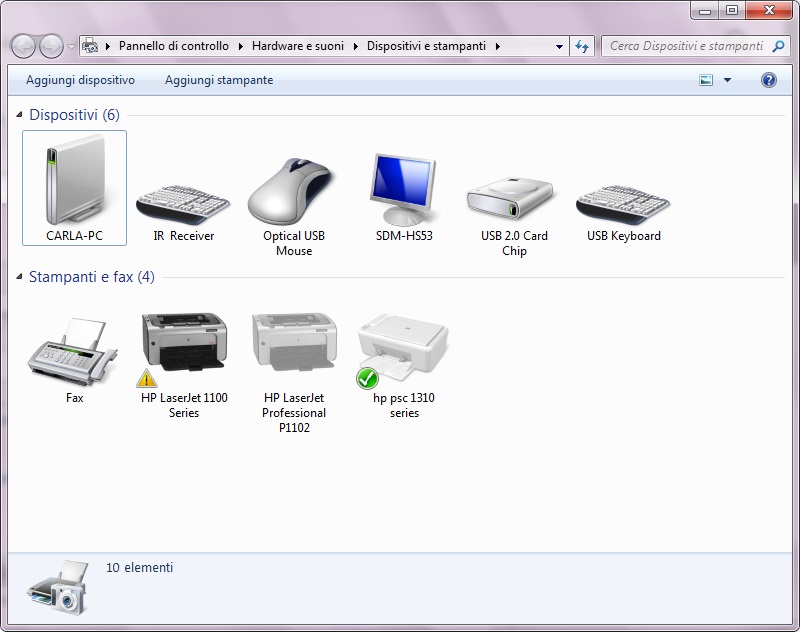The image size is (800, 632).
Task: Open the recent pages dropdown next to forward
Action: 71,46
